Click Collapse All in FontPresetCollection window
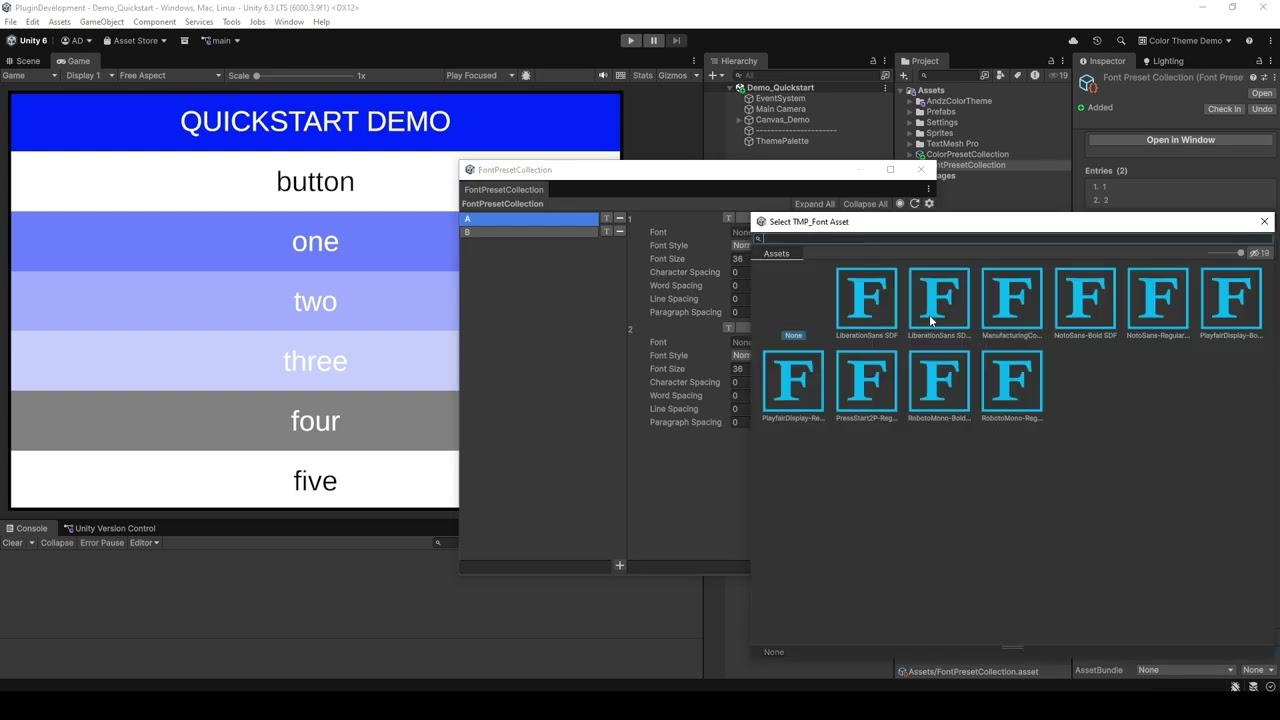 point(865,204)
